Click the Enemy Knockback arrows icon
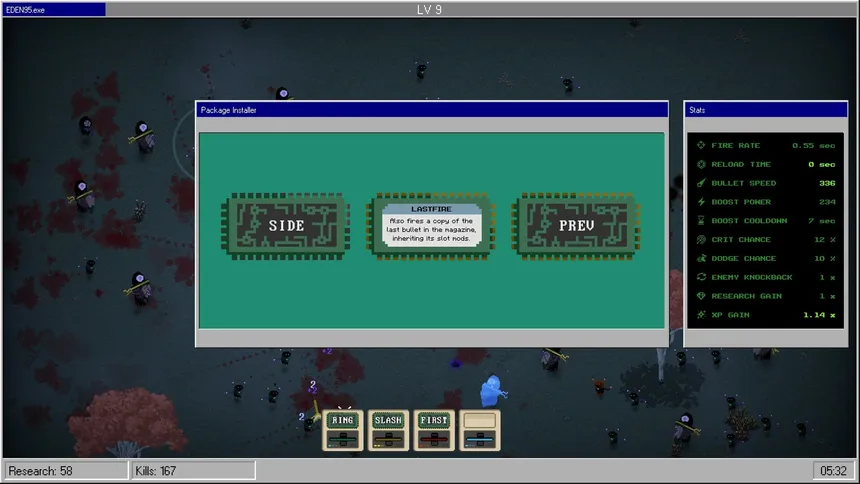Image resolution: width=860 pixels, height=484 pixels. pyautogui.click(x=701, y=277)
